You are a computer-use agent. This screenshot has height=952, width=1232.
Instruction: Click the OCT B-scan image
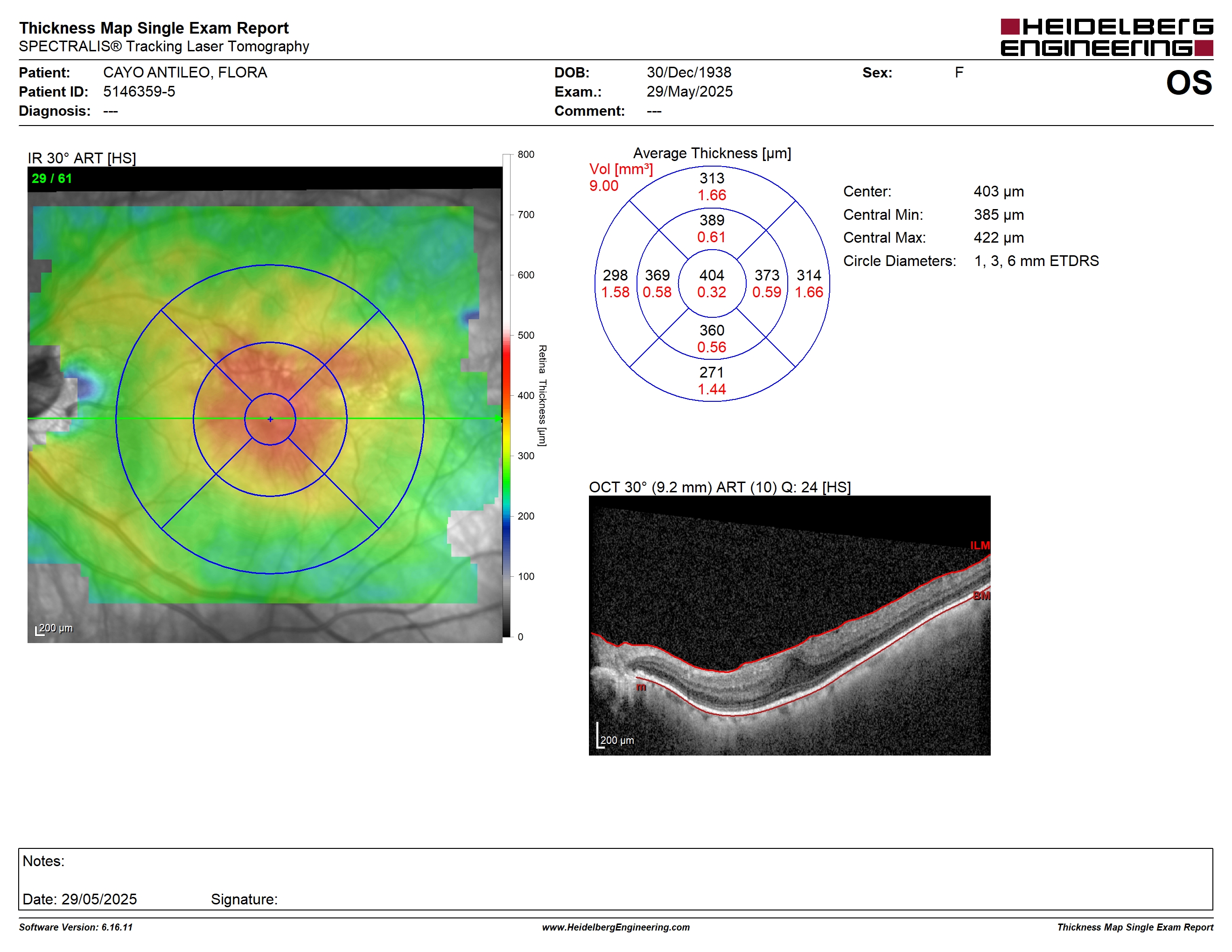(x=790, y=626)
